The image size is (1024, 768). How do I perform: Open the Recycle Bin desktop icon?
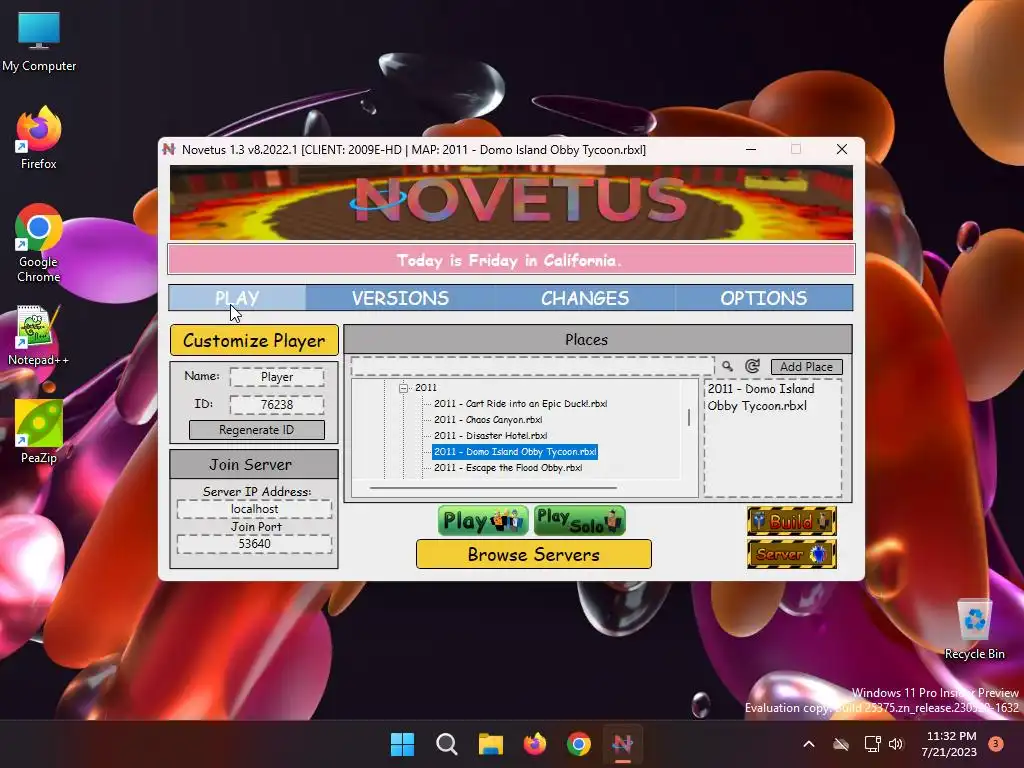974,630
